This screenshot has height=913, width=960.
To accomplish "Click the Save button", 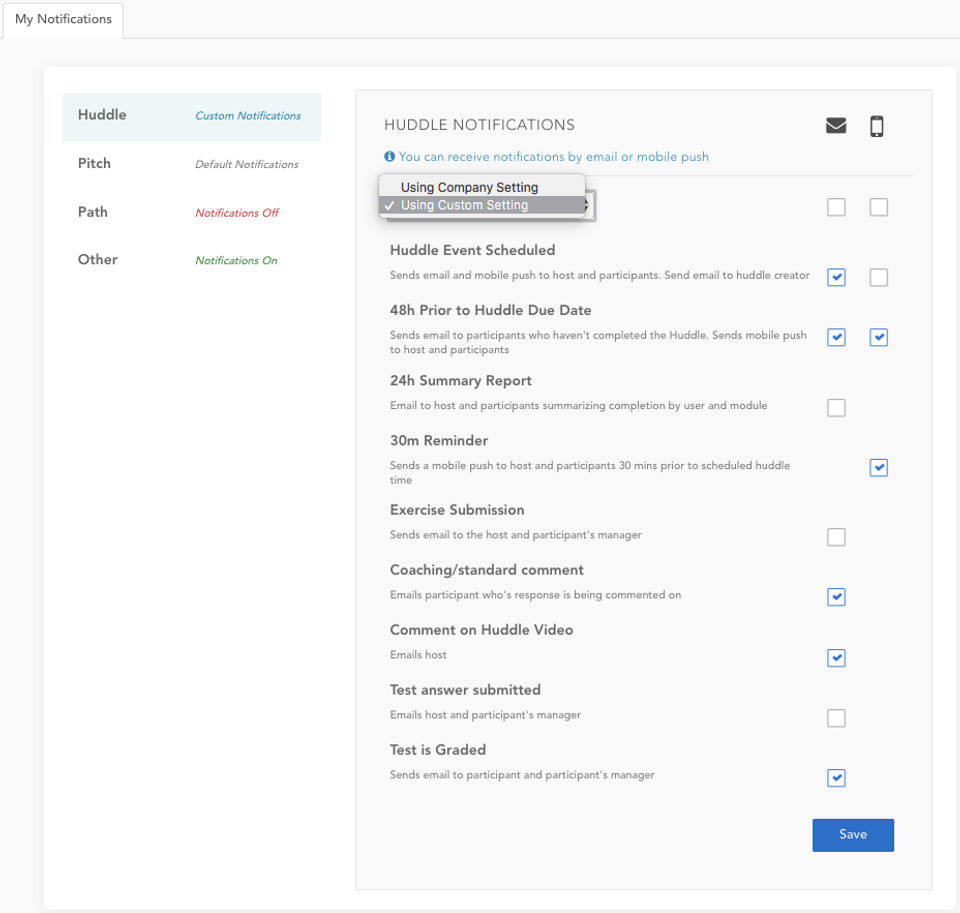I will pos(853,835).
